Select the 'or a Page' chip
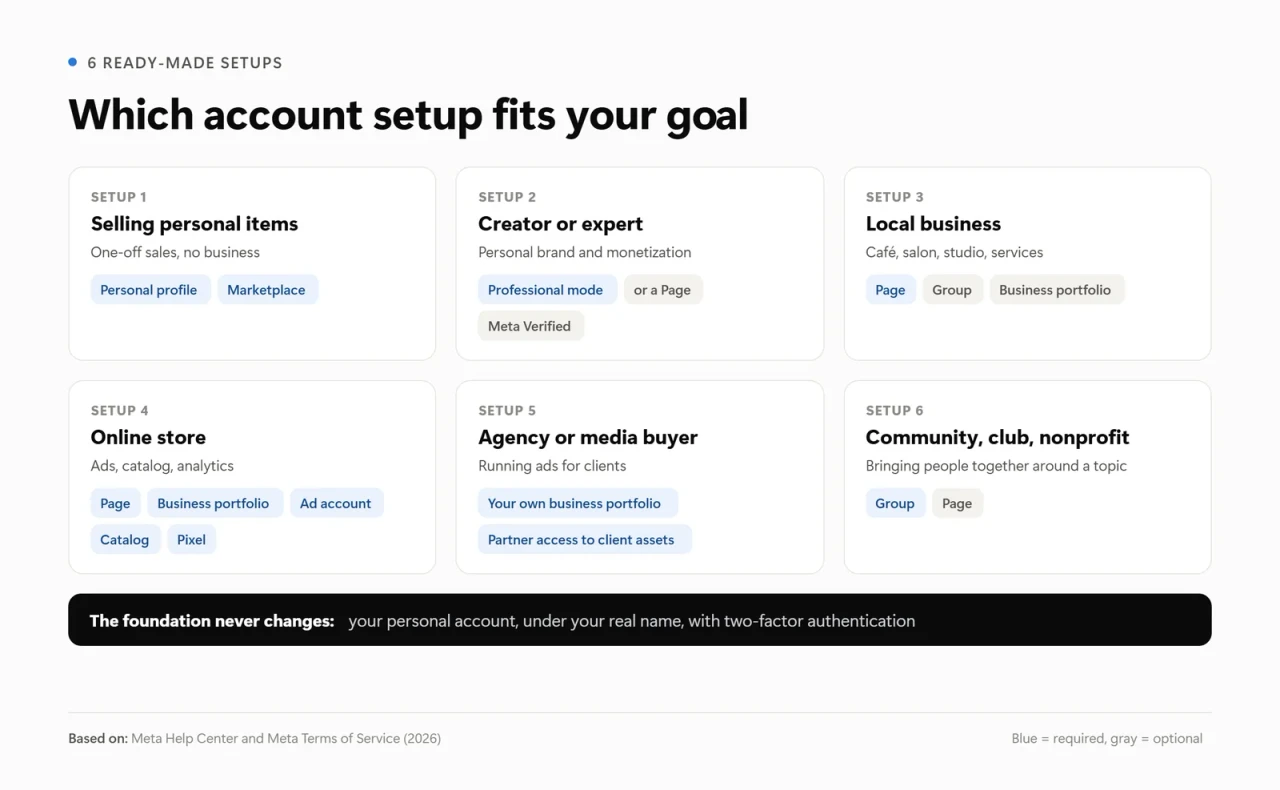Image resolution: width=1280 pixels, height=790 pixels. click(x=663, y=290)
